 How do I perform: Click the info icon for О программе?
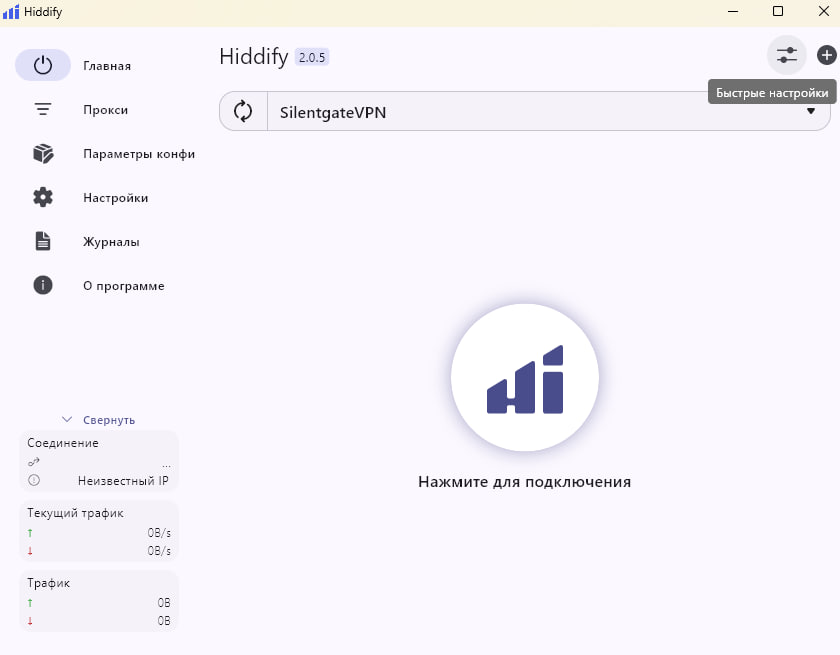[43, 285]
